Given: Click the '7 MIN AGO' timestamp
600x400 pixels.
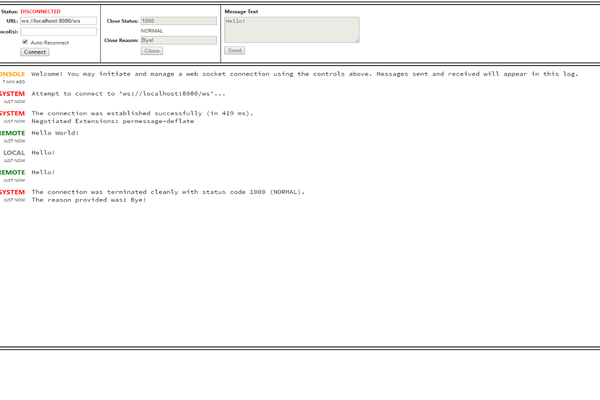Looking at the screenshot, I should [x=14, y=82].
